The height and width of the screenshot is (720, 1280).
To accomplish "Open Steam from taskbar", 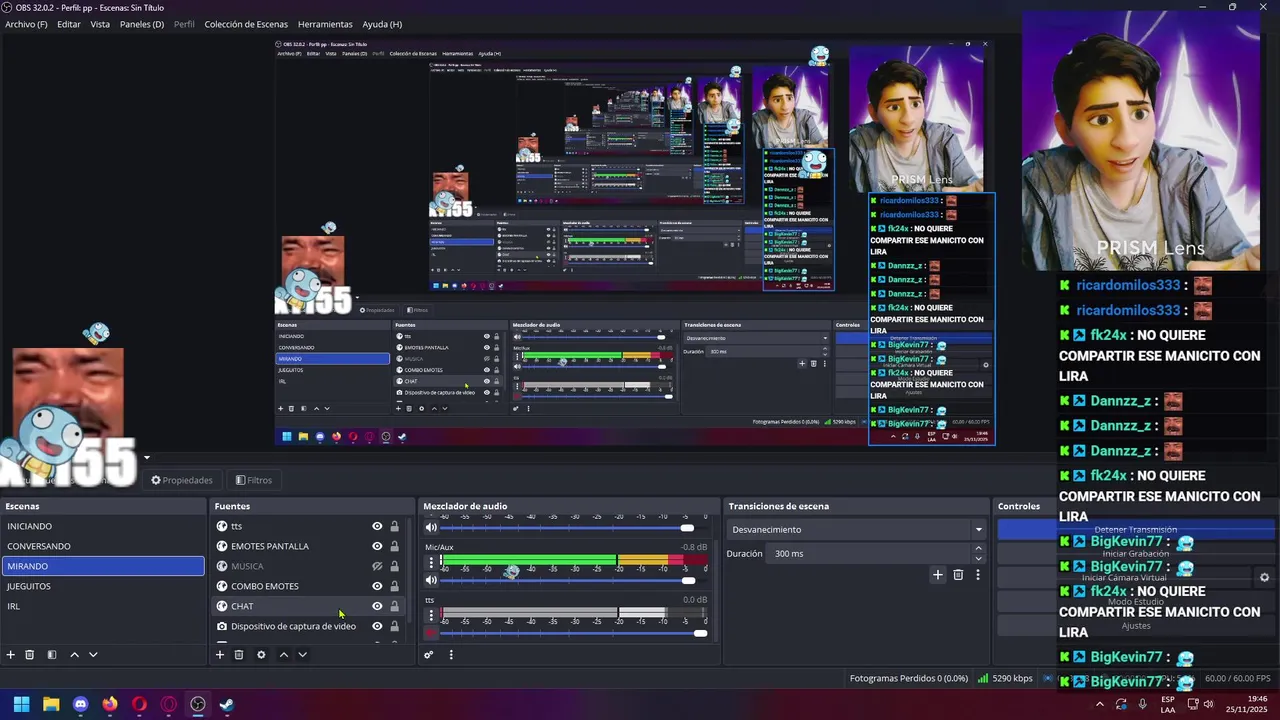I will point(227,704).
